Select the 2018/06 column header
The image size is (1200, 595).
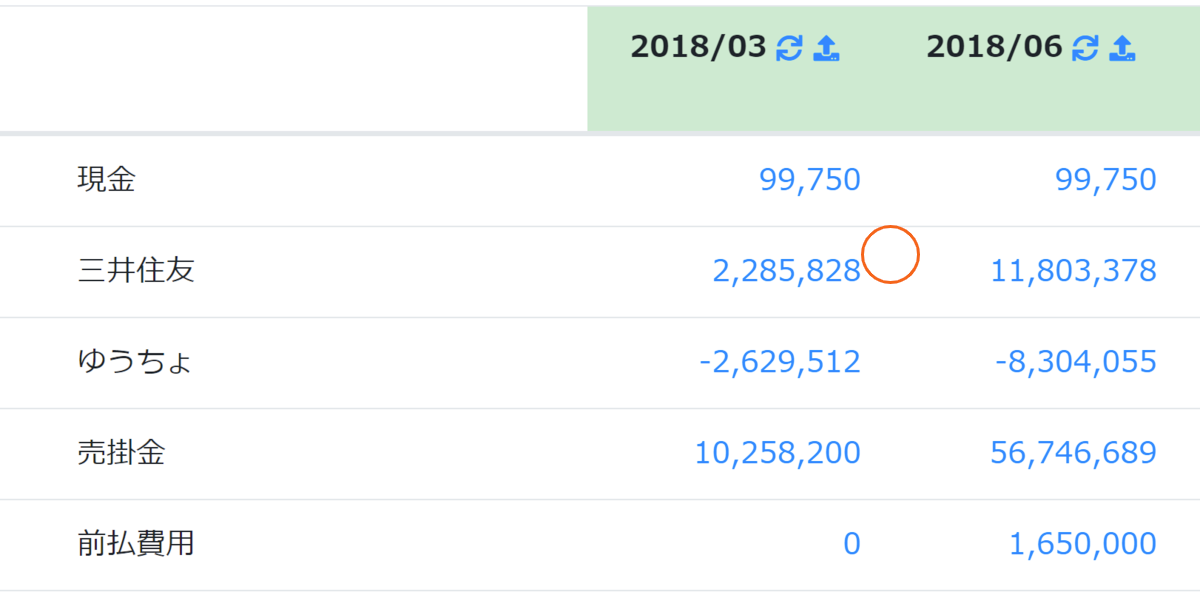[x=994, y=47]
